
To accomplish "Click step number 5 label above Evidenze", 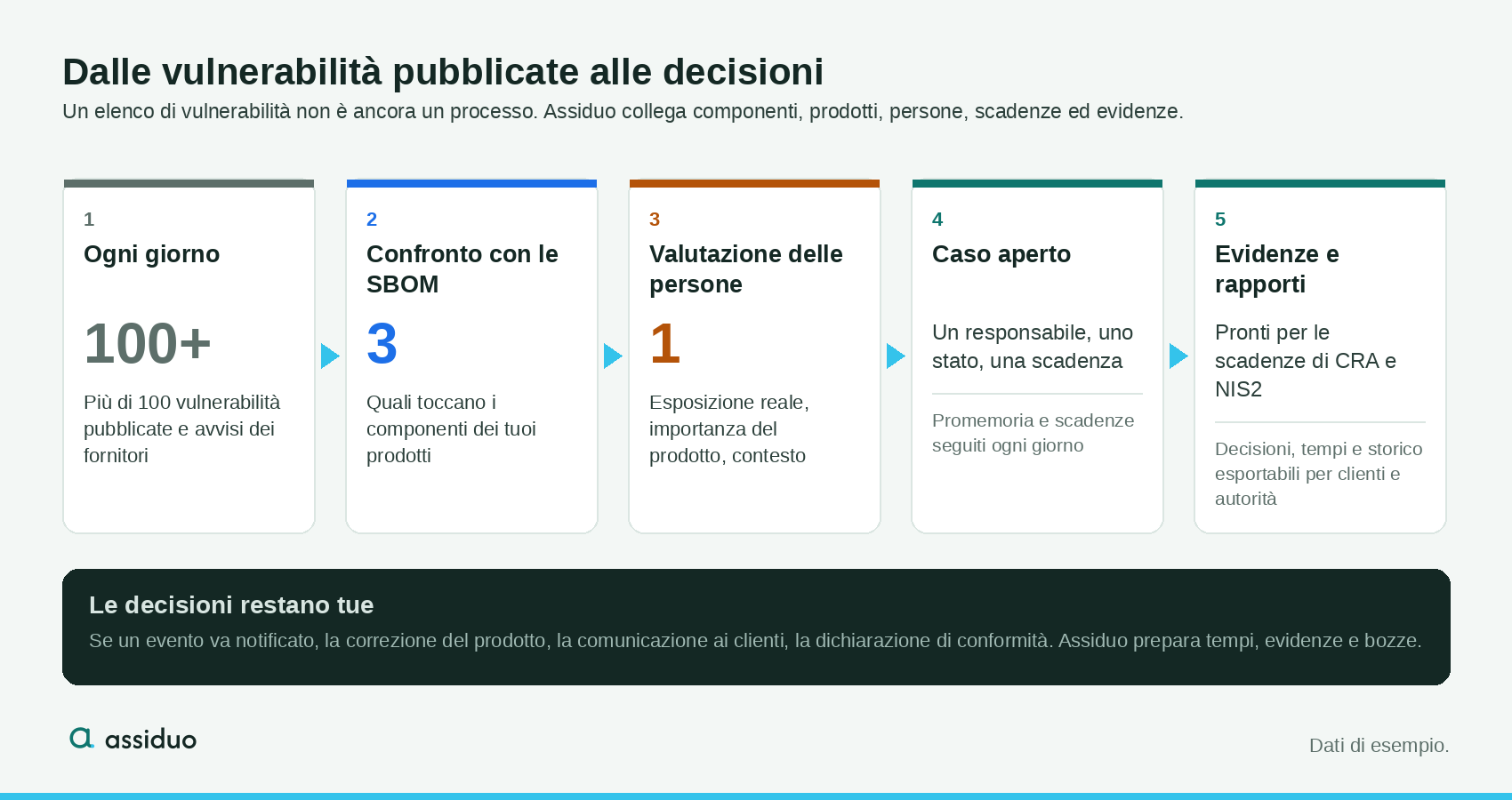I will tap(1220, 220).
